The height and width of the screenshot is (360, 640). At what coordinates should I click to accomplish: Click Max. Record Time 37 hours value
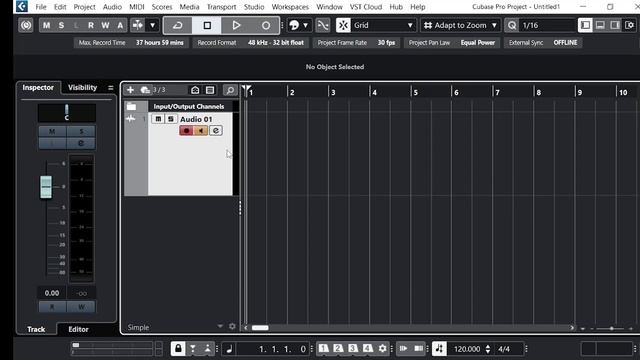[160, 42]
